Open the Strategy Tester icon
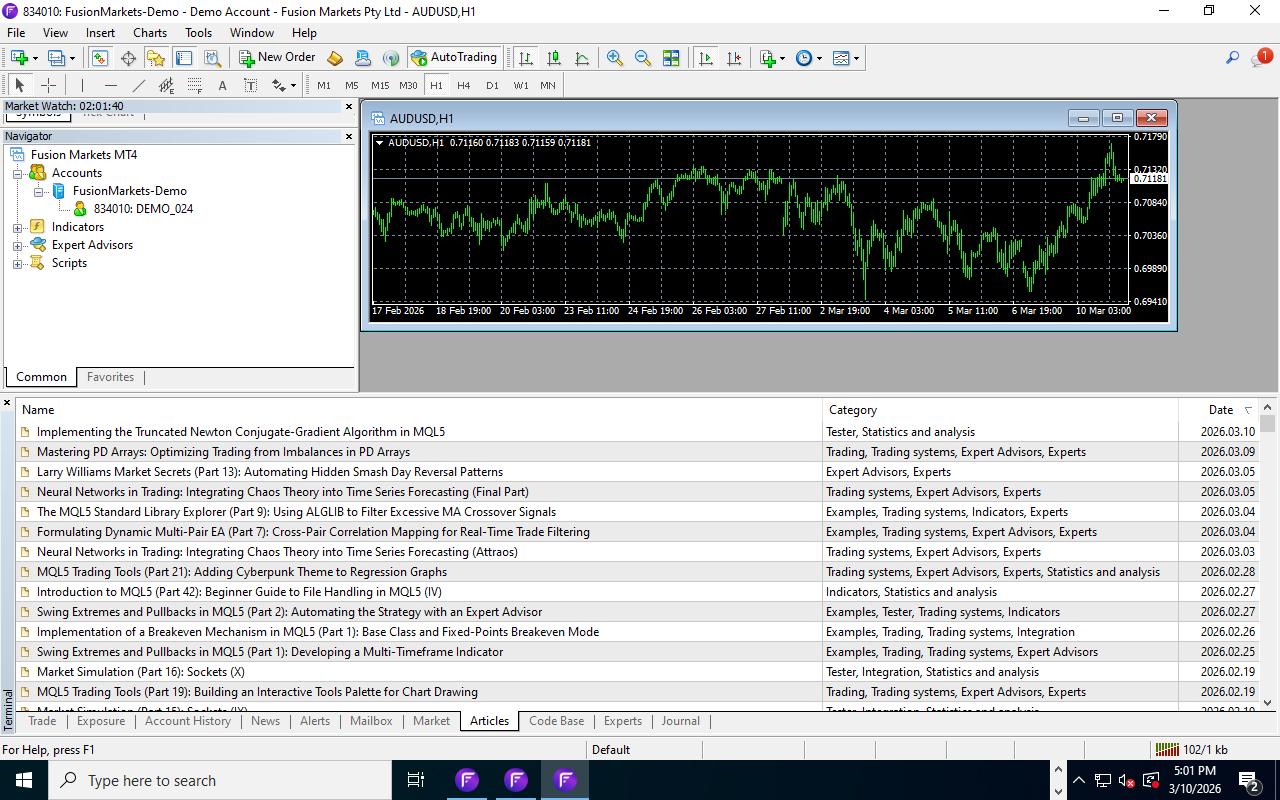The height and width of the screenshot is (800, 1280). pos(212,58)
